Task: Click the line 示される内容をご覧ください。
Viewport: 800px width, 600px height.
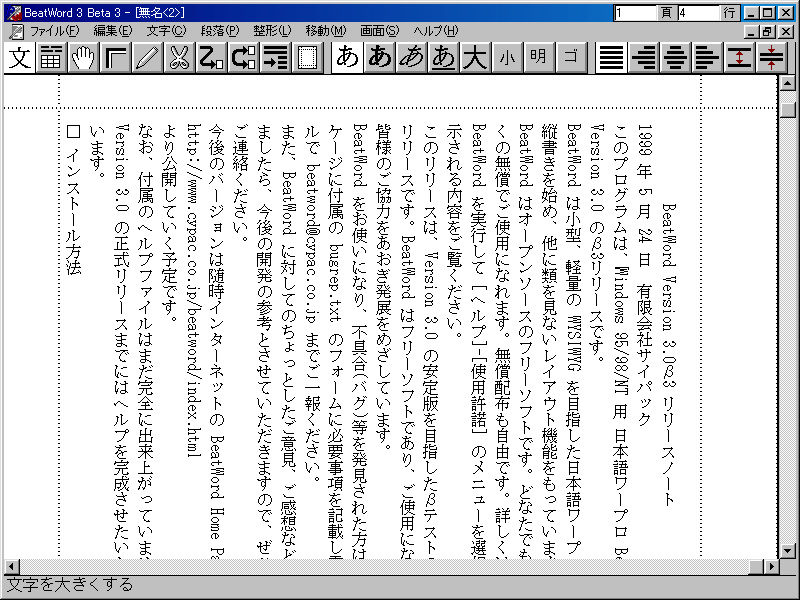Action: (455, 231)
